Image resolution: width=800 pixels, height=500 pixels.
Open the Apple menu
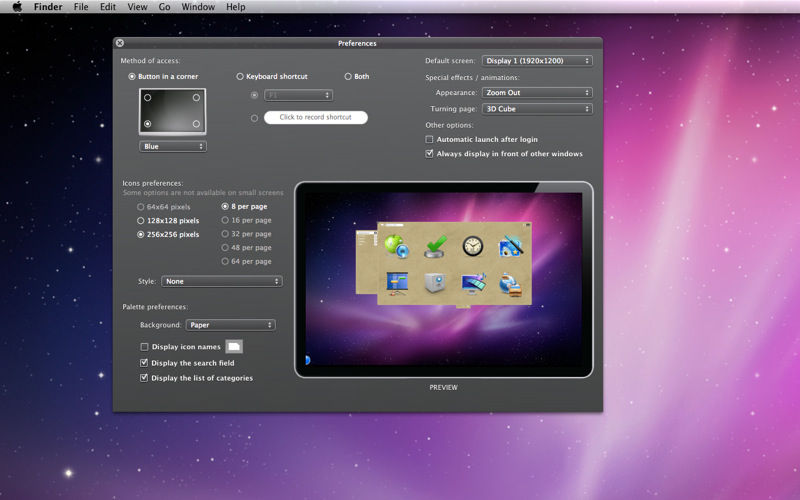pyautogui.click(x=17, y=7)
